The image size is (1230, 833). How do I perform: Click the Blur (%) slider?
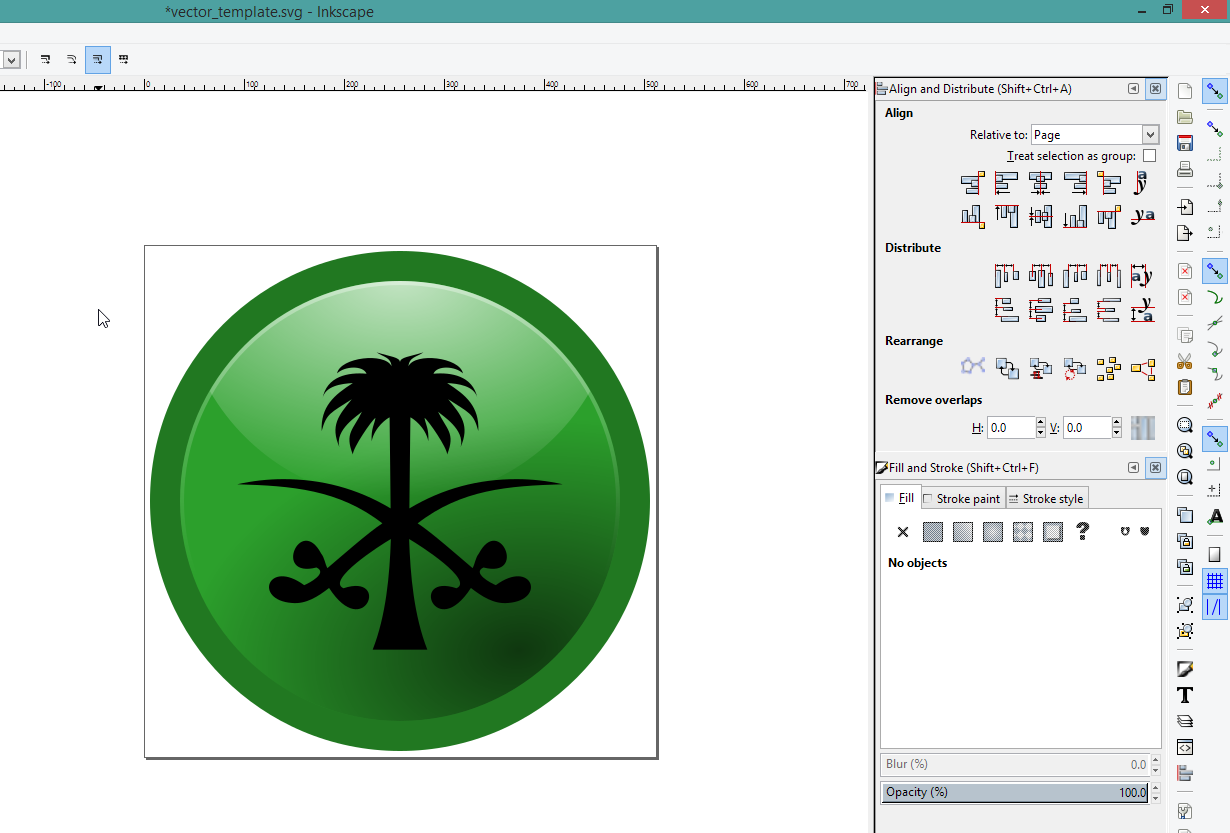tap(1015, 764)
